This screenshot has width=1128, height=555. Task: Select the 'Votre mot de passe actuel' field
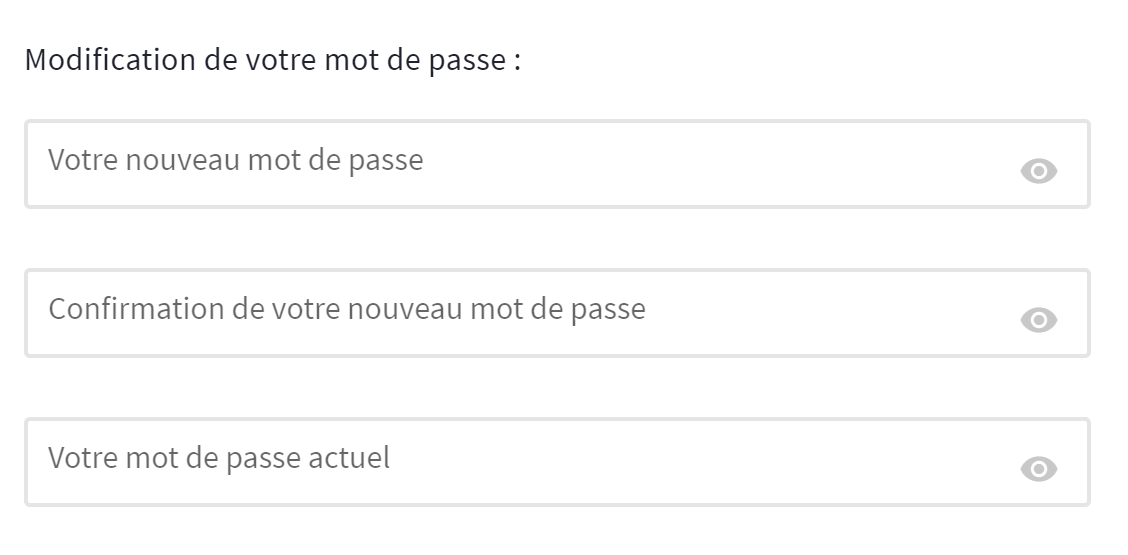500,462
